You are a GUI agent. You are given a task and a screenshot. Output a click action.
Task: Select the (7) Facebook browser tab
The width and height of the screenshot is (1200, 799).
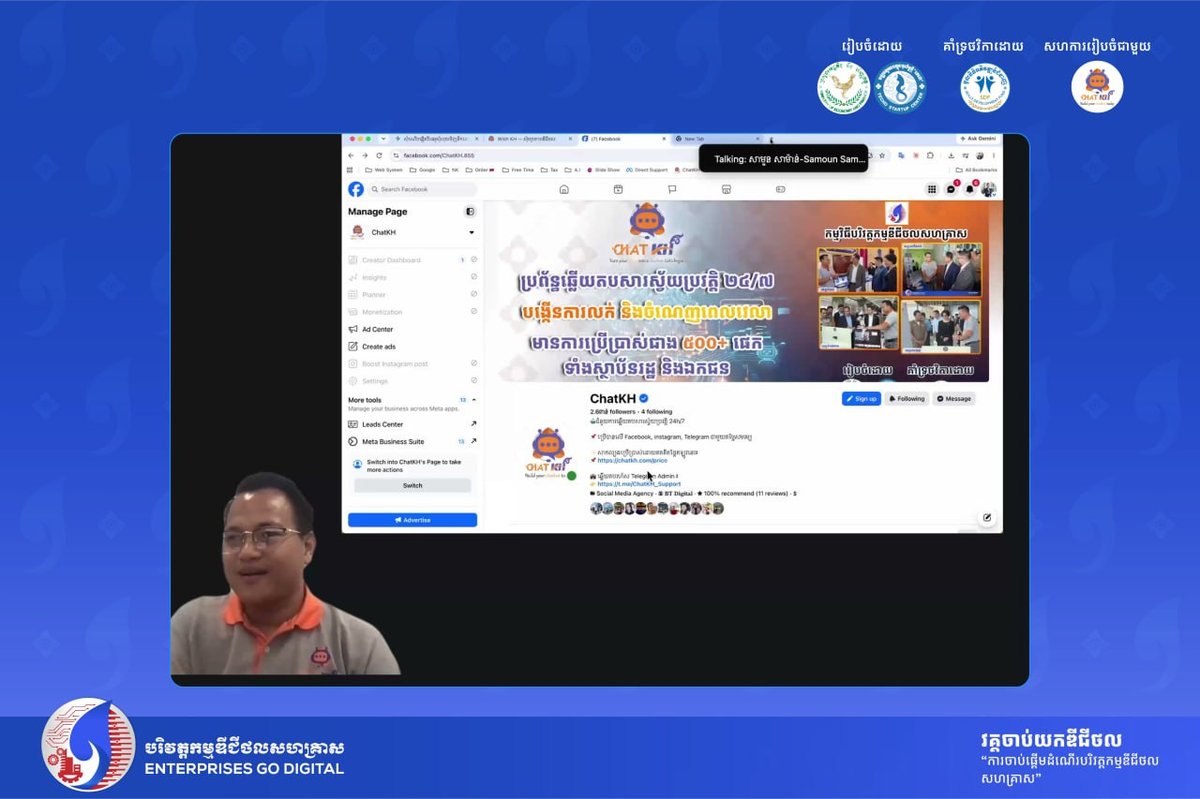tap(623, 138)
